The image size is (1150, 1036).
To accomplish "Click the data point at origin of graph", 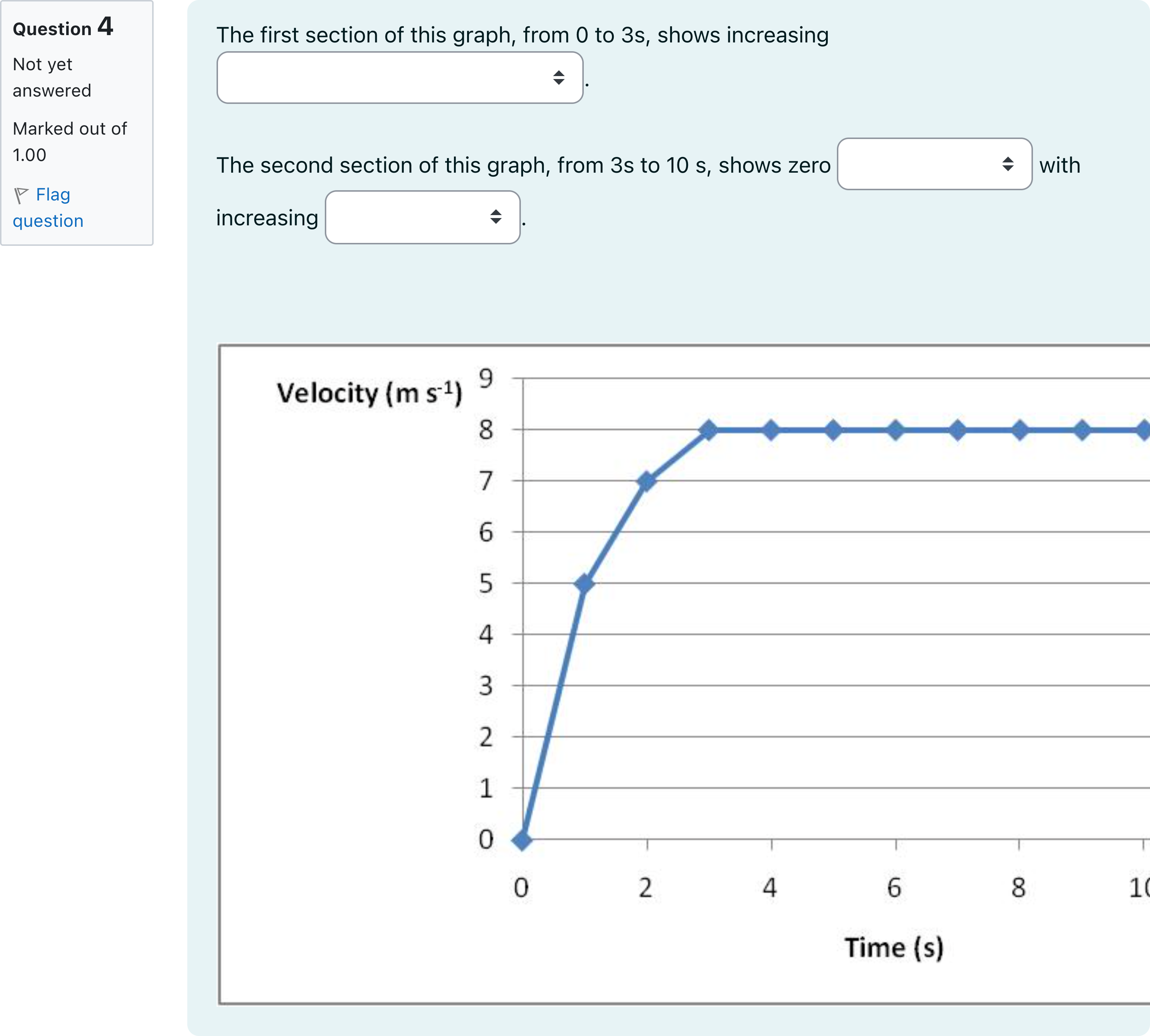I will (522, 840).
